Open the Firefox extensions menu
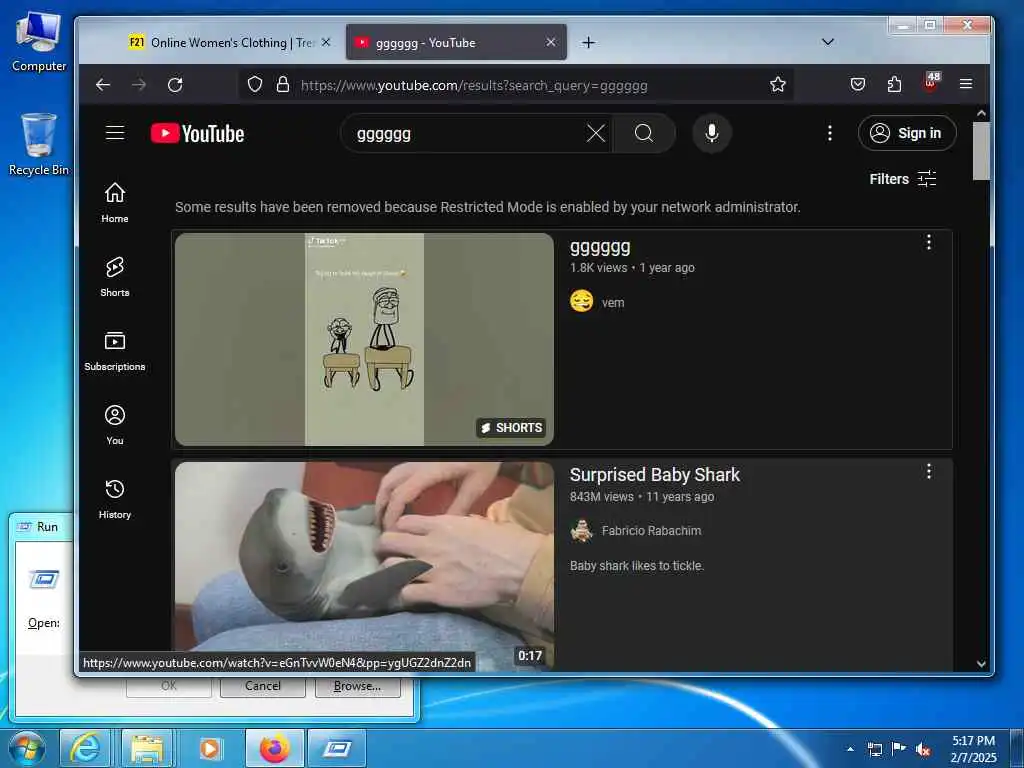The image size is (1024, 768). (x=894, y=84)
